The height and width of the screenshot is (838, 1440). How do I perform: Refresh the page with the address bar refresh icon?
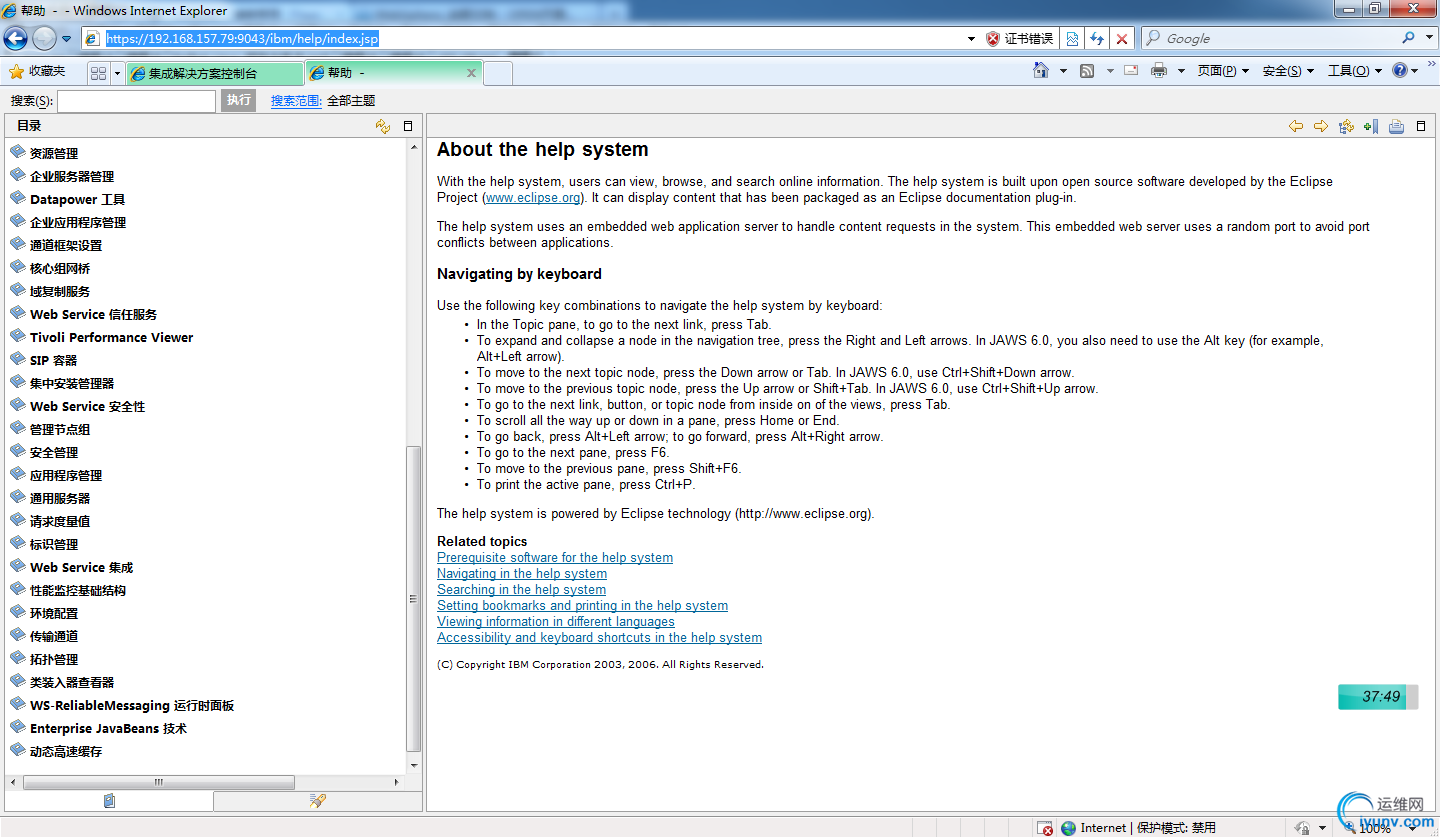1097,38
